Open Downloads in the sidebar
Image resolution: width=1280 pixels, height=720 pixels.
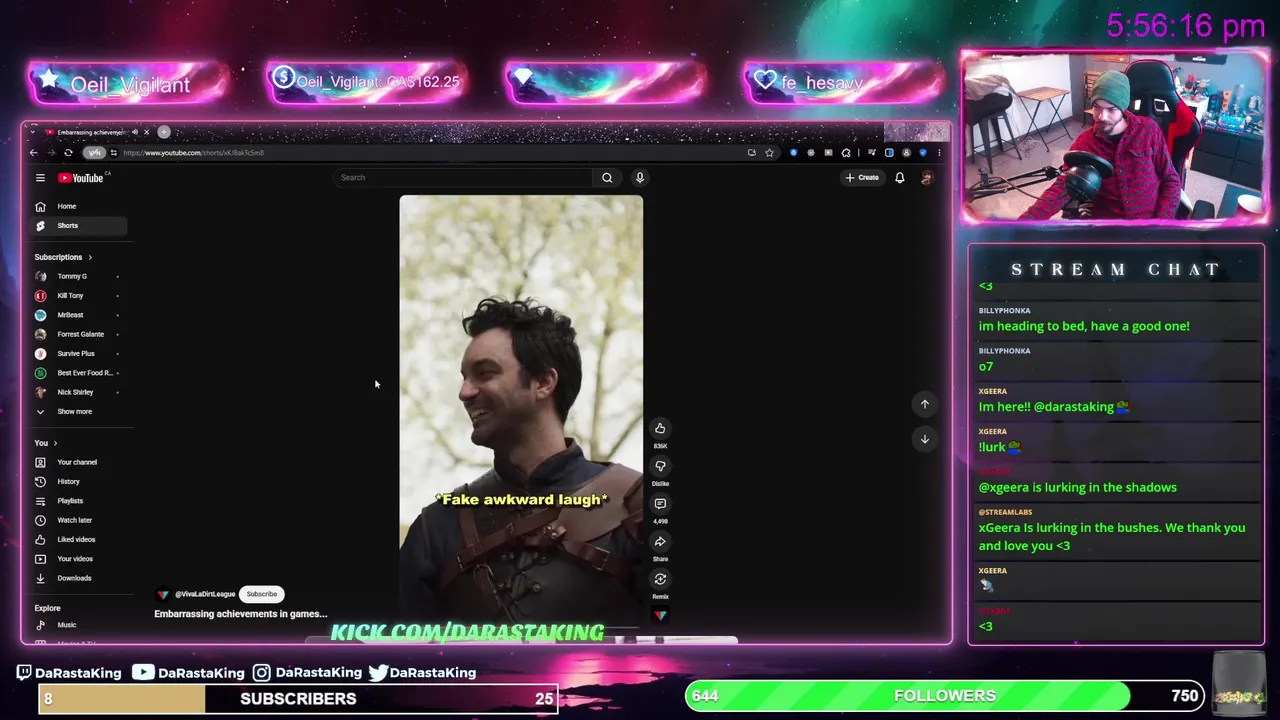tap(78, 578)
